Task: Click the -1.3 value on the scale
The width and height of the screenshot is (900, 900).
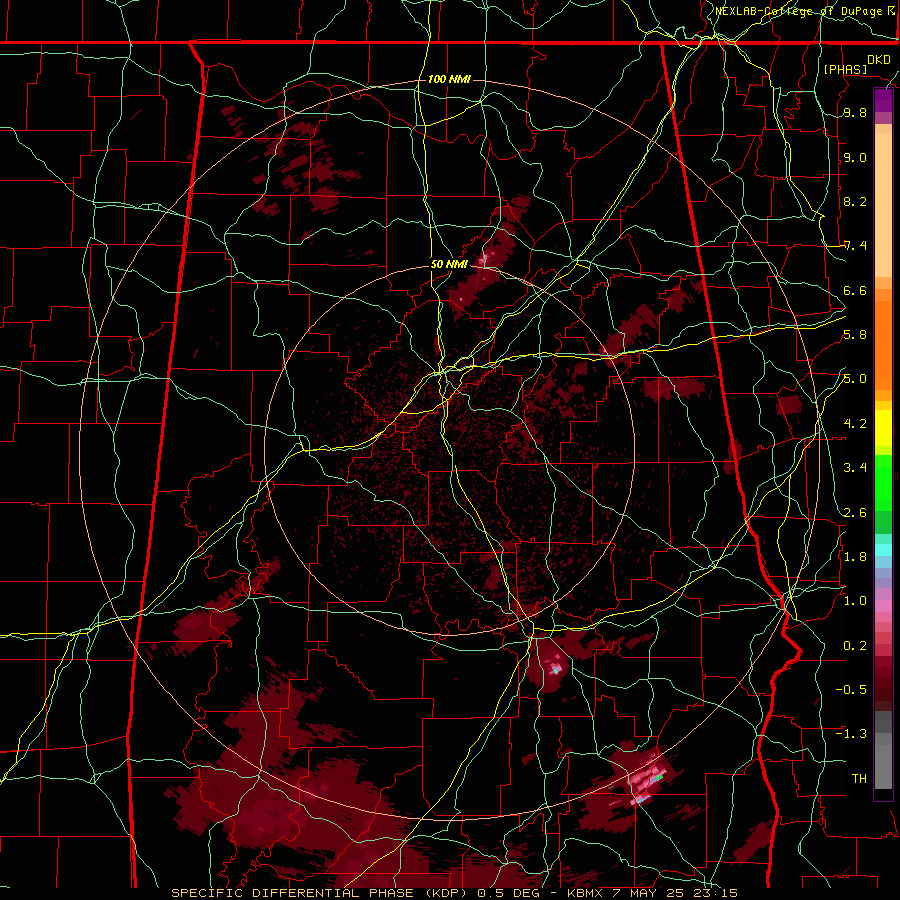Action: pyautogui.click(x=851, y=734)
